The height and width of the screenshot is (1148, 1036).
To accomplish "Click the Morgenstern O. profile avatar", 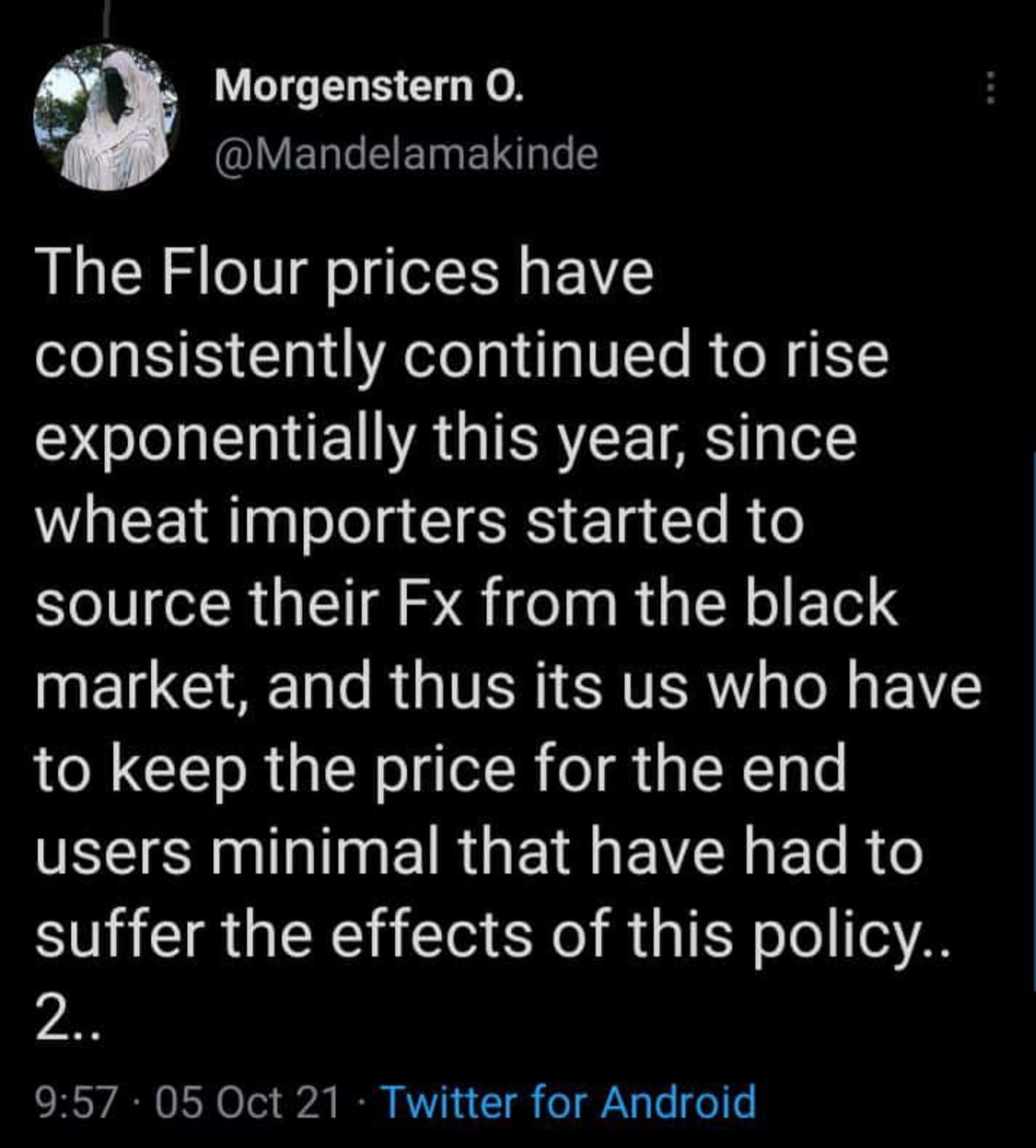I will coord(106,118).
